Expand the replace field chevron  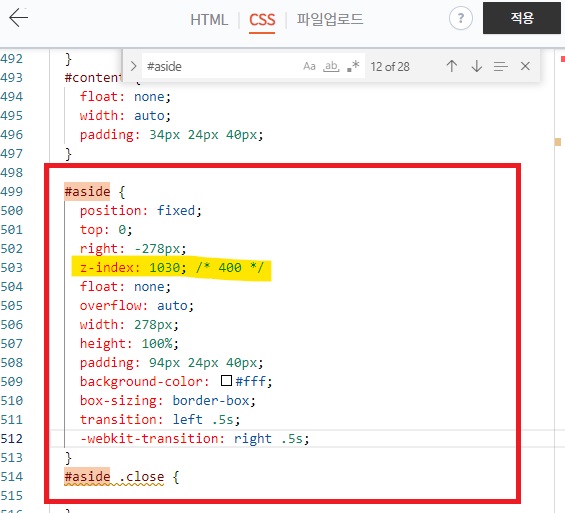tap(133, 66)
